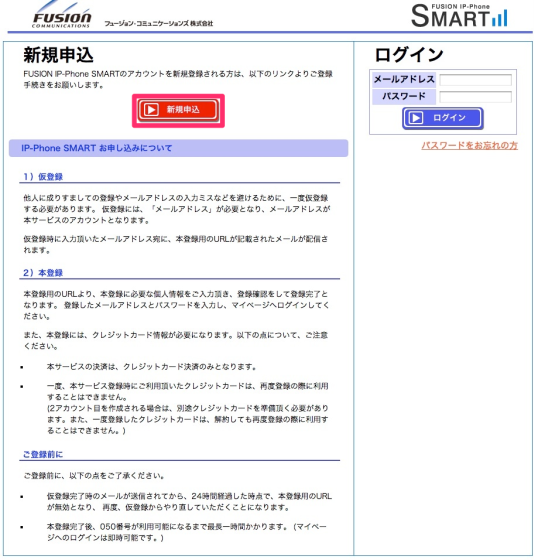
Task: Focus the パスワード input field
Action: pos(476,97)
